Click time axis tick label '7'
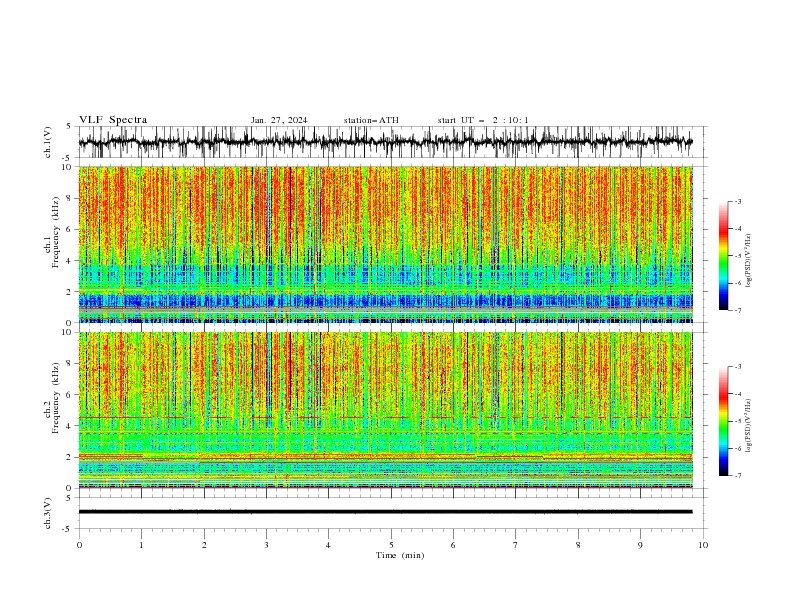 pos(516,545)
